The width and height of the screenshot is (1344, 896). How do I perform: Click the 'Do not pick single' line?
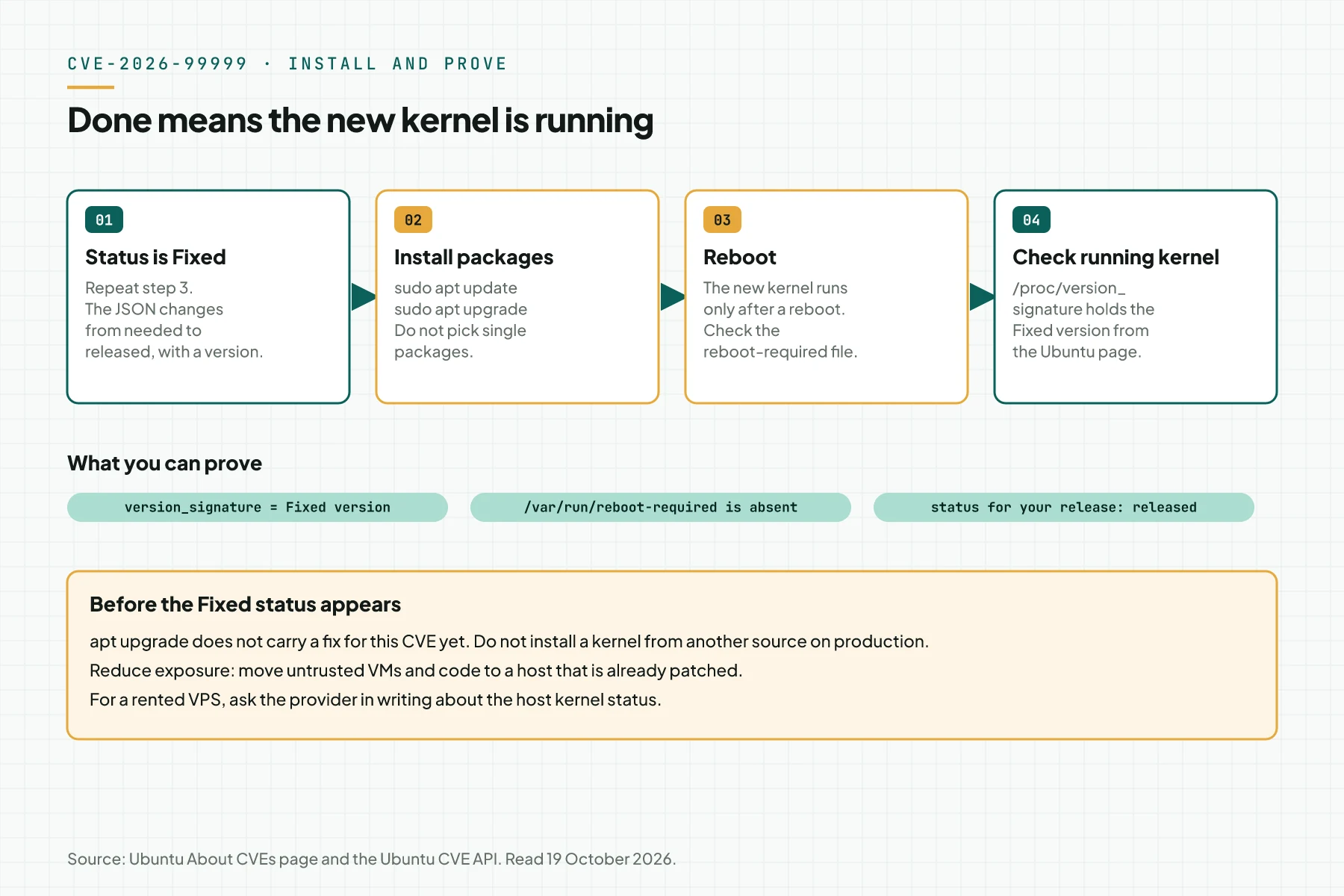460,330
